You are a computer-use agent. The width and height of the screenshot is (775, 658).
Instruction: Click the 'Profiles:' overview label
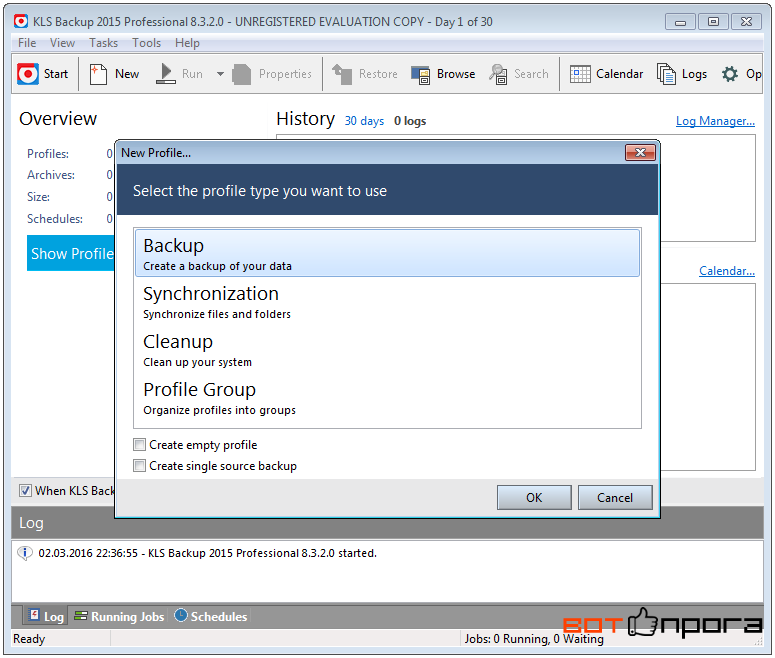coord(48,154)
